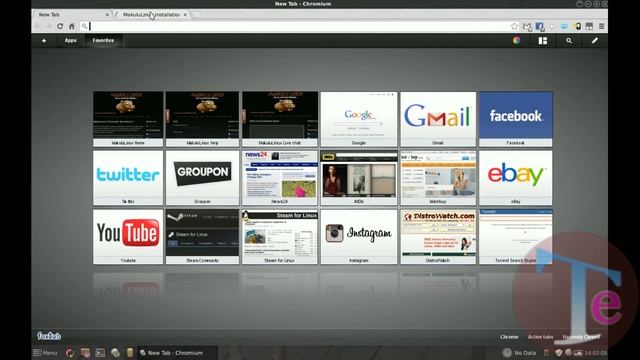Click the shield tray icon
The image size is (640, 360).
point(558,353)
